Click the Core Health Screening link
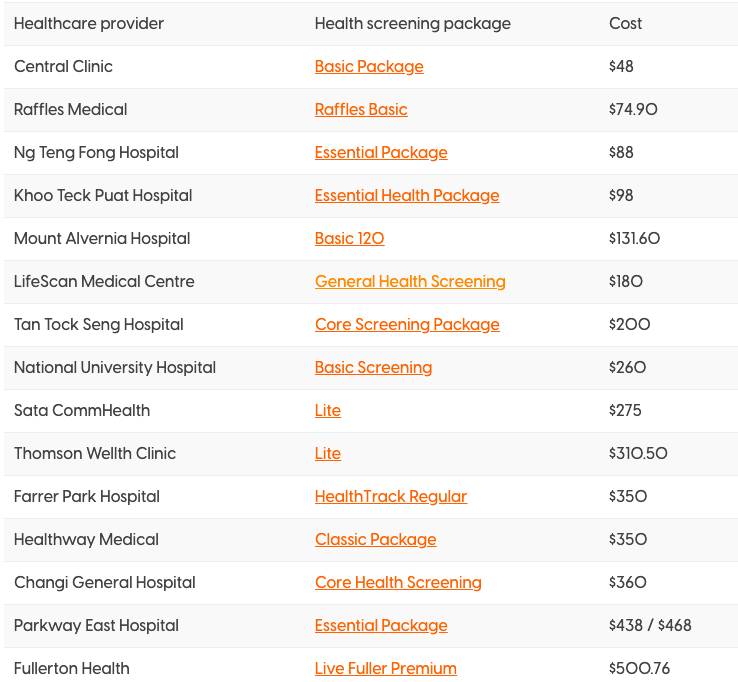 coord(398,583)
